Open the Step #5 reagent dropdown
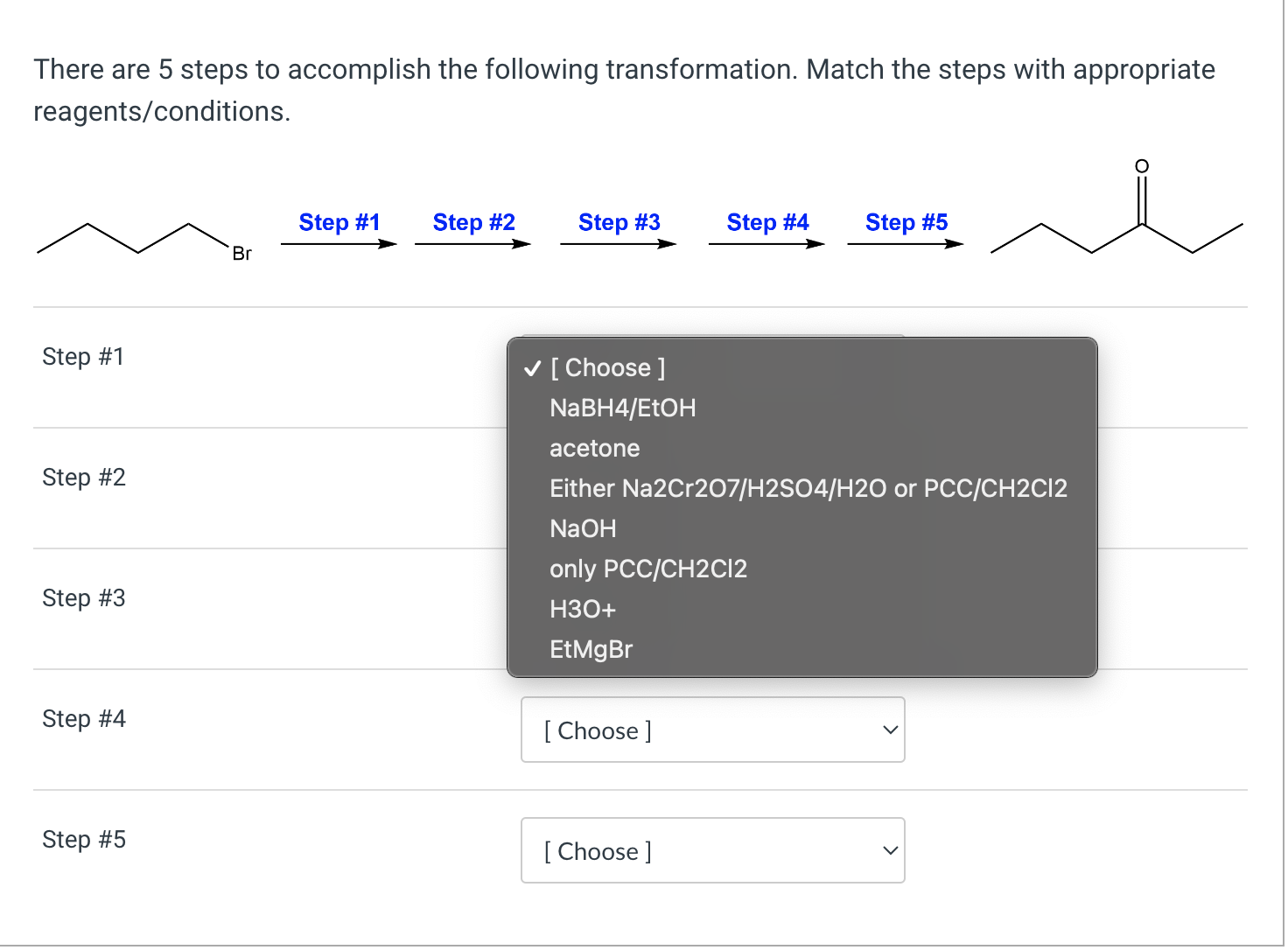 [712, 850]
